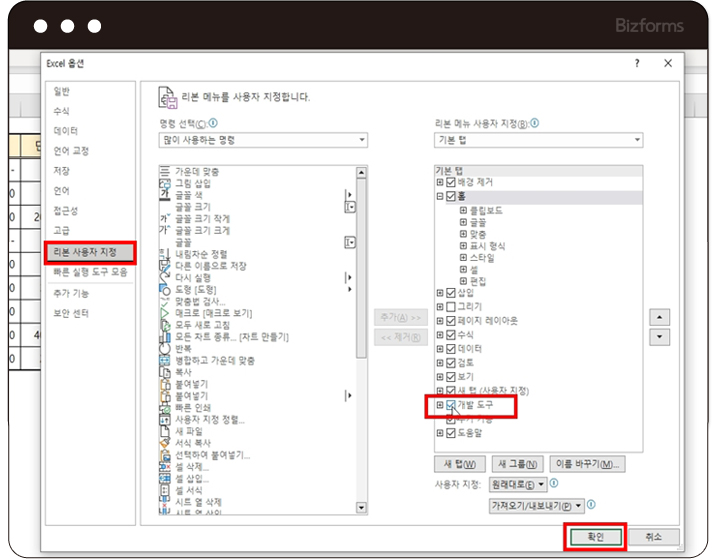Select the 다시 실행 command icon

pyautogui.click(x=165, y=278)
